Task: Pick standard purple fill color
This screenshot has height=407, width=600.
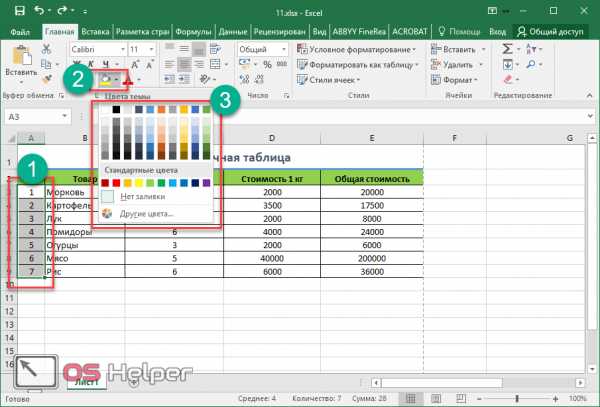Action: (207, 183)
